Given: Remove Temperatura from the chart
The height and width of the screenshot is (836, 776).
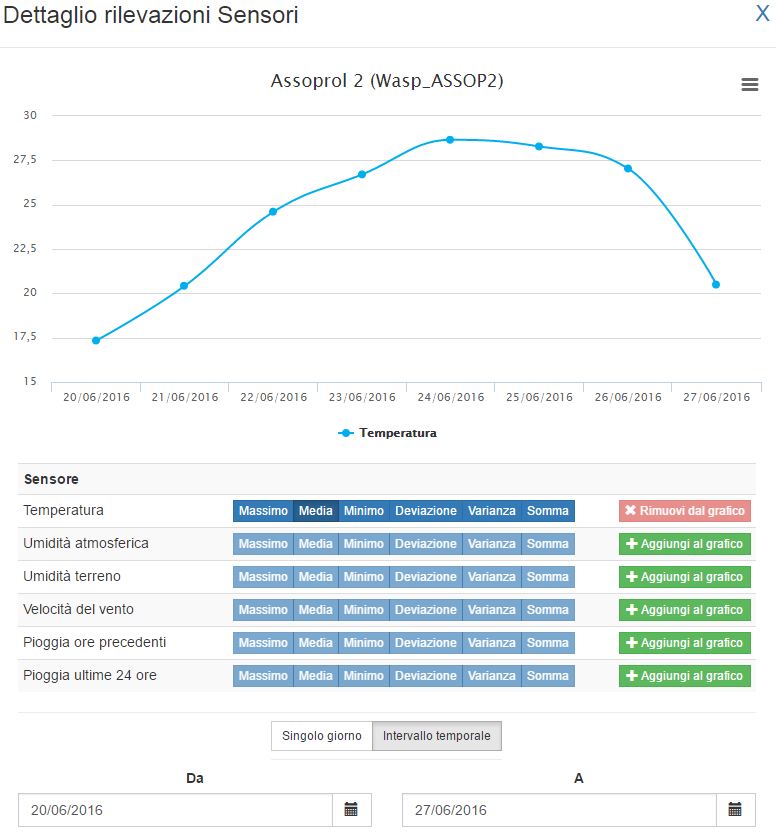Looking at the screenshot, I should (x=685, y=511).
